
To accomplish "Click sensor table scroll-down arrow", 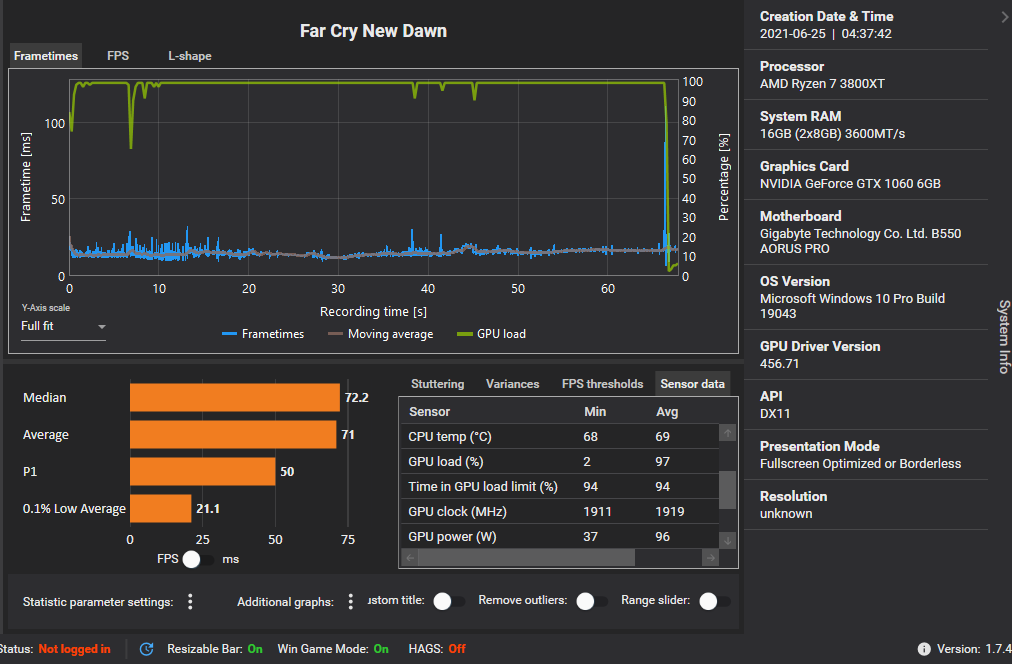I will click(x=727, y=541).
